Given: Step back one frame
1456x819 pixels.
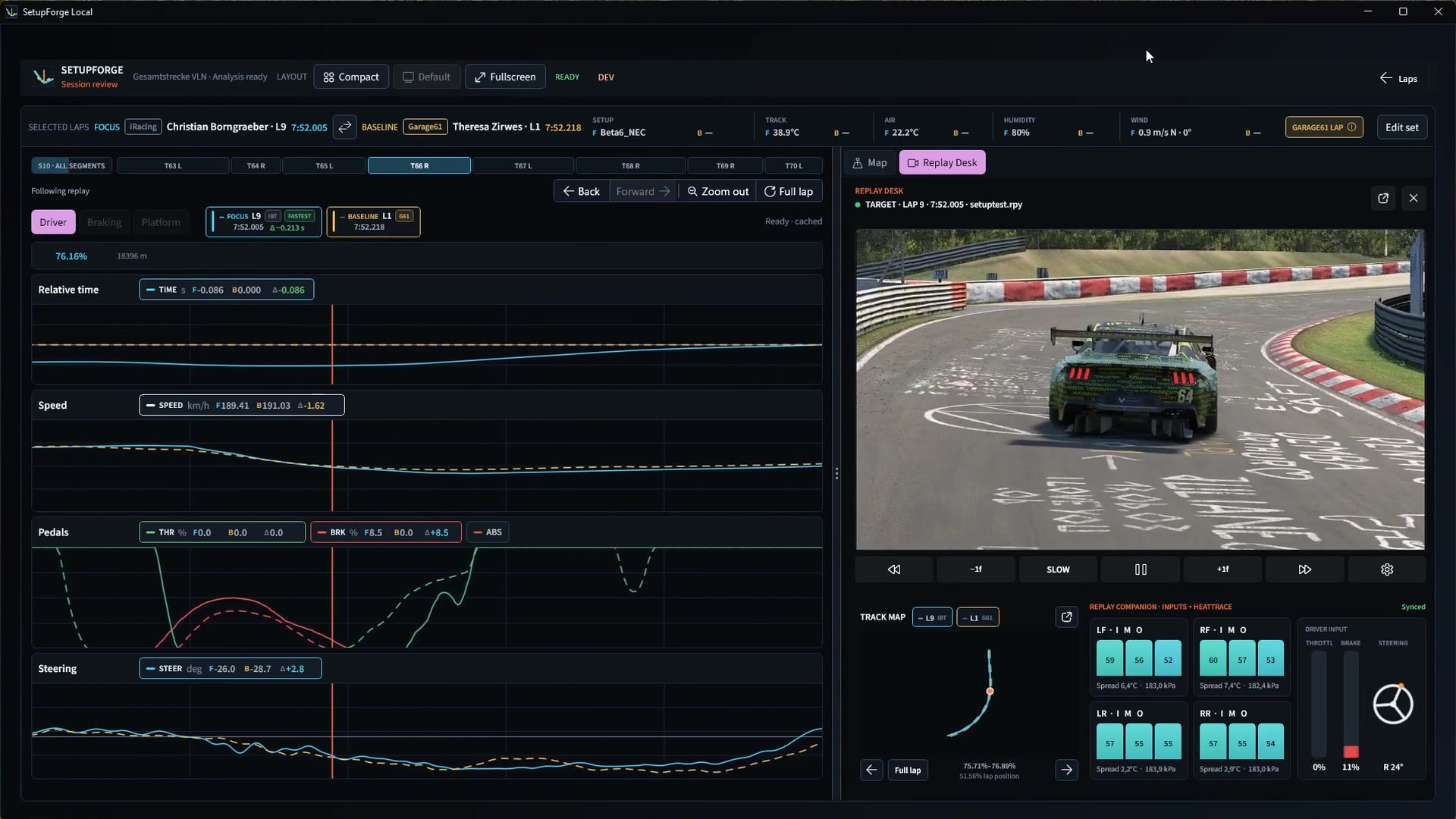Looking at the screenshot, I should pos(976,570).
